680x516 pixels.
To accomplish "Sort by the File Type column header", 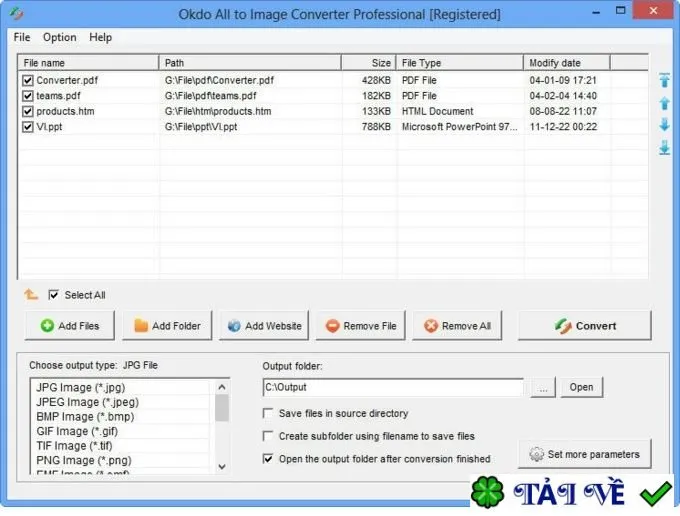I will [460, 63].
